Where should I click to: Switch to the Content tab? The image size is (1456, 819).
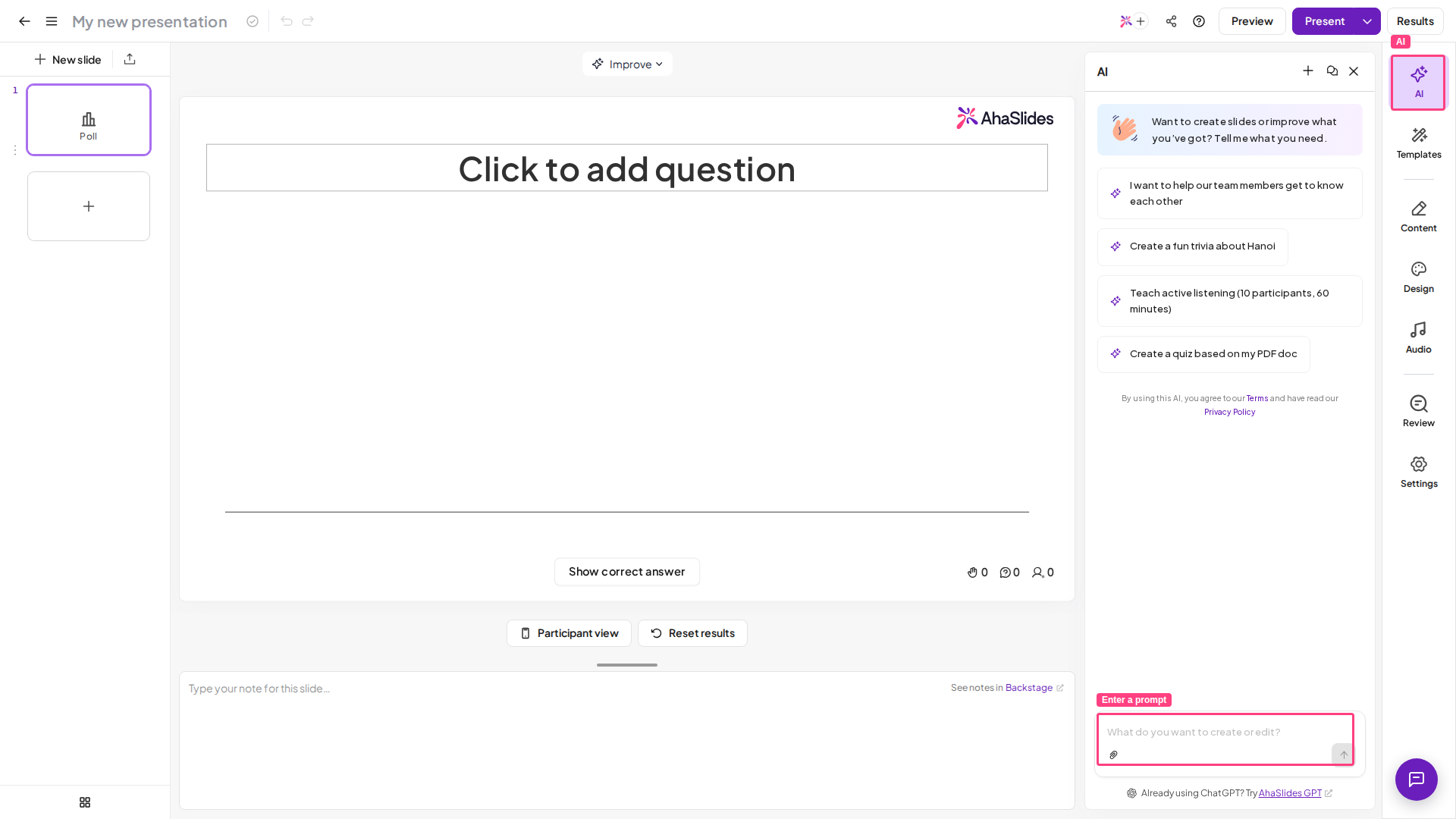coord(1419,217)
